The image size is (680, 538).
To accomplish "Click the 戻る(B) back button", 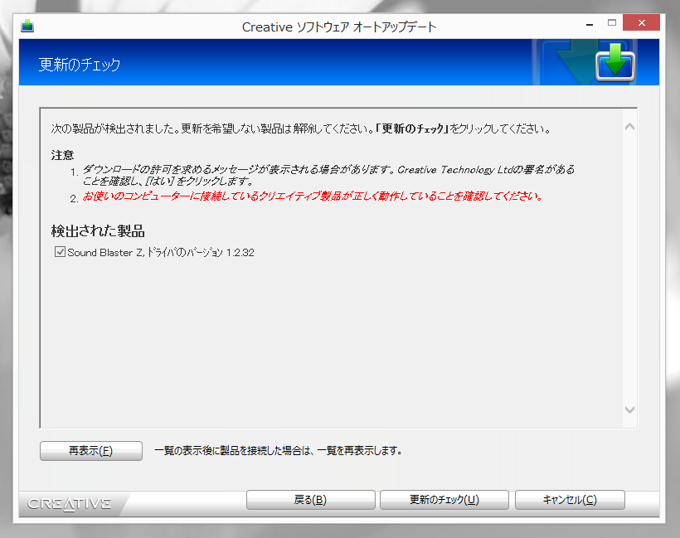I will click(x=311, y=500).
